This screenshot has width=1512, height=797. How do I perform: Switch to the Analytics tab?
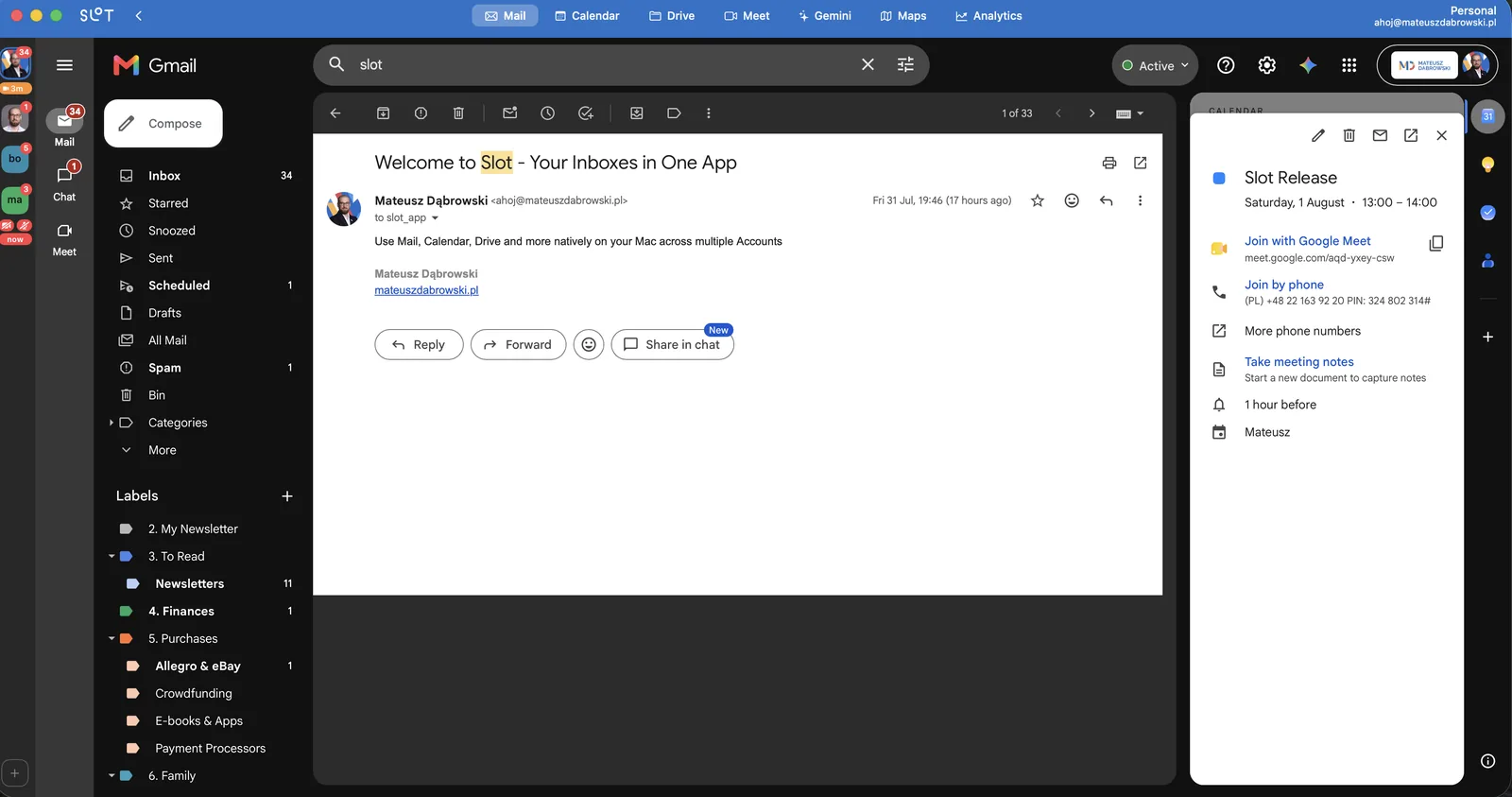click(988, 16)
